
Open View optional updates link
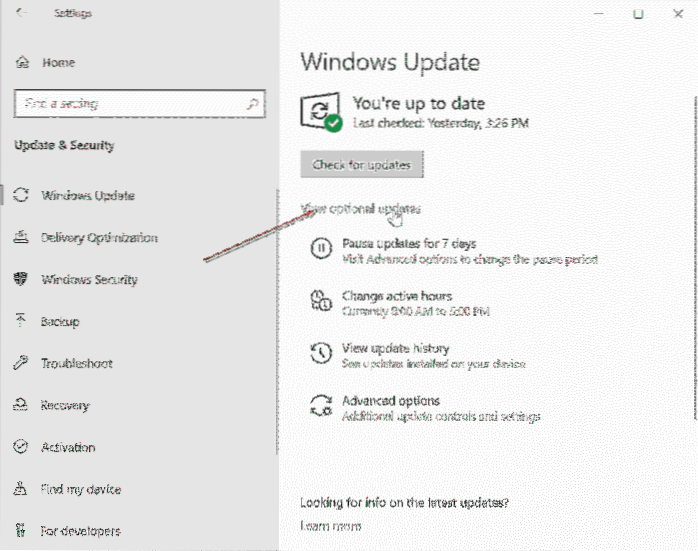pos(360,209)
